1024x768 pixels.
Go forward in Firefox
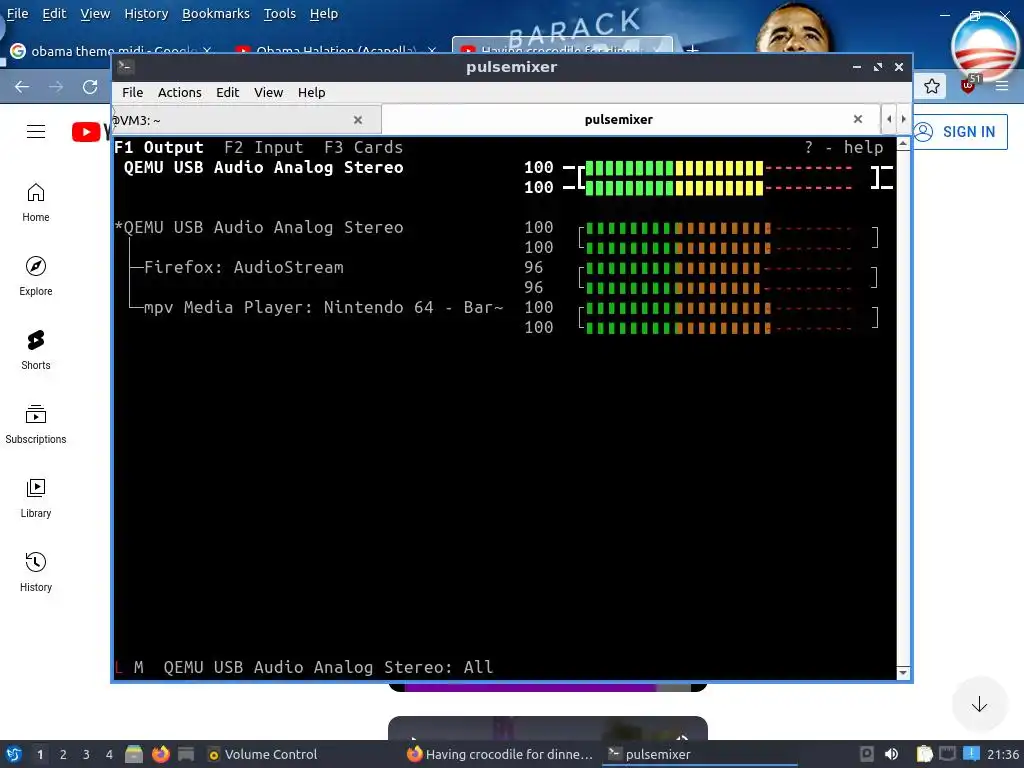(x=56, y=87)
